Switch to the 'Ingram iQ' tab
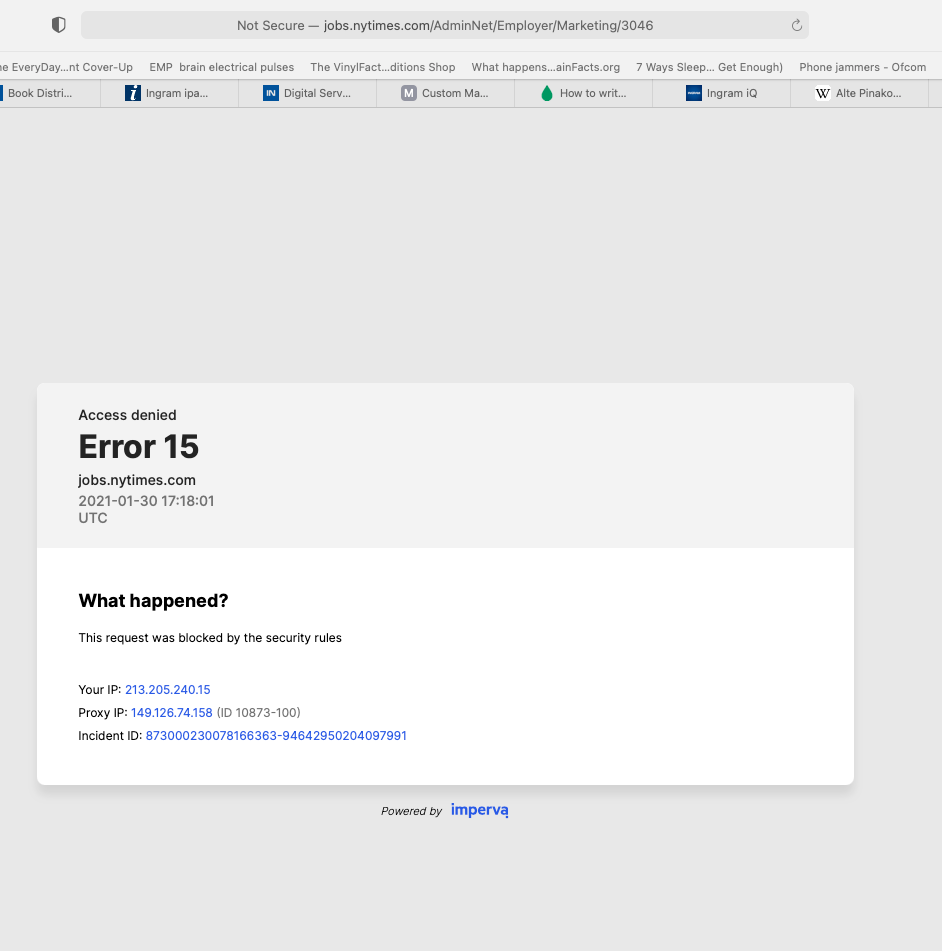This screenshot has height=951, width=942. 721,93
